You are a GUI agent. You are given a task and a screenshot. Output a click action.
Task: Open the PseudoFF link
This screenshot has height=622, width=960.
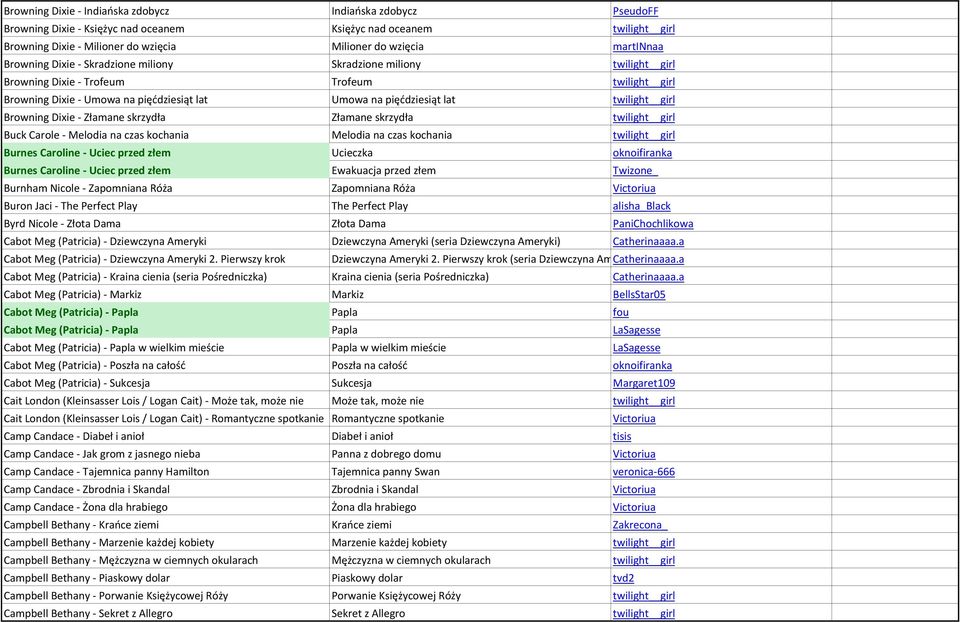point(635,11)
